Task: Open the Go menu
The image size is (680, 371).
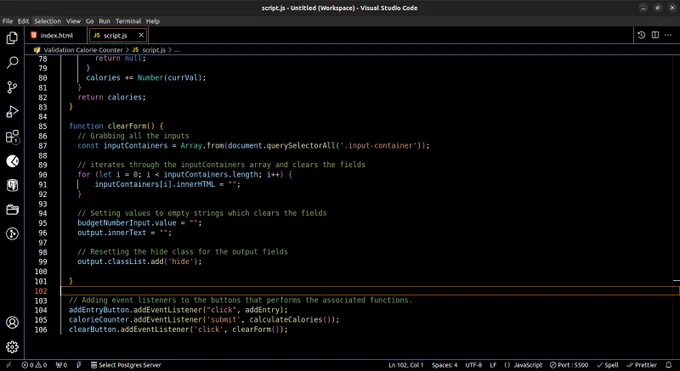Action: click(x=89, y=21)
